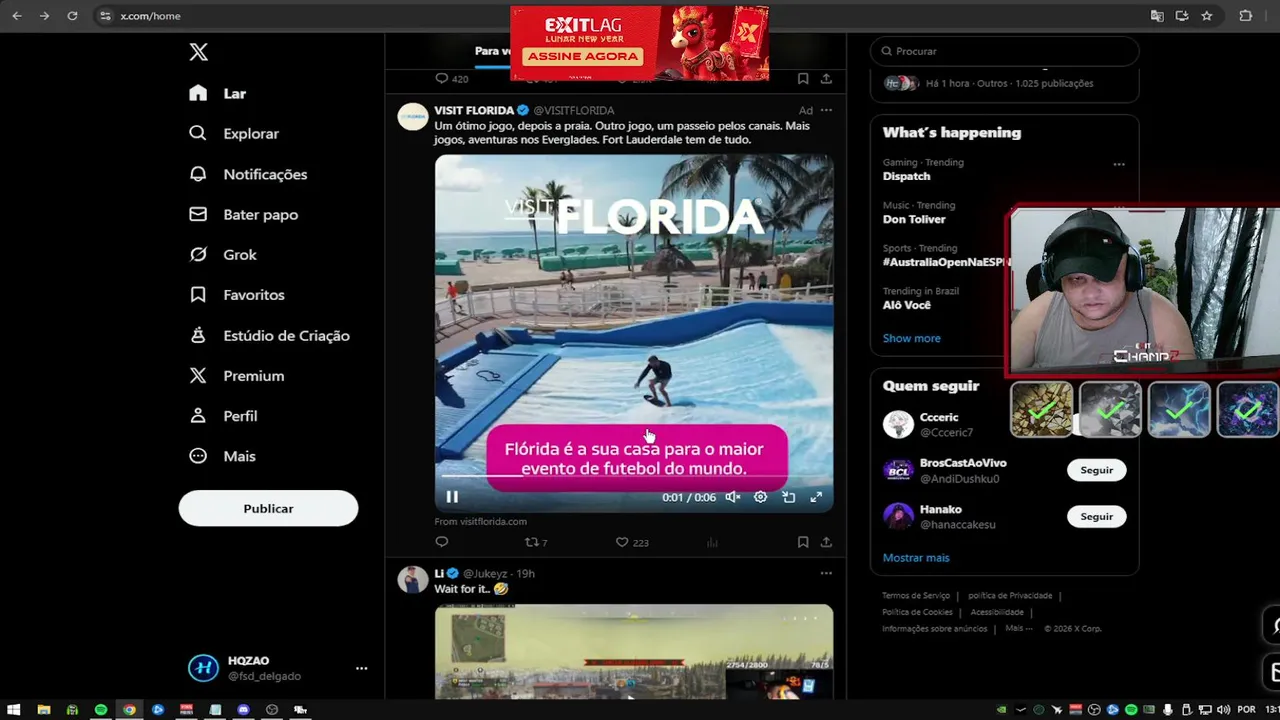Open the Lar home page
This screenshot has width=1280, height=720.
218,93
